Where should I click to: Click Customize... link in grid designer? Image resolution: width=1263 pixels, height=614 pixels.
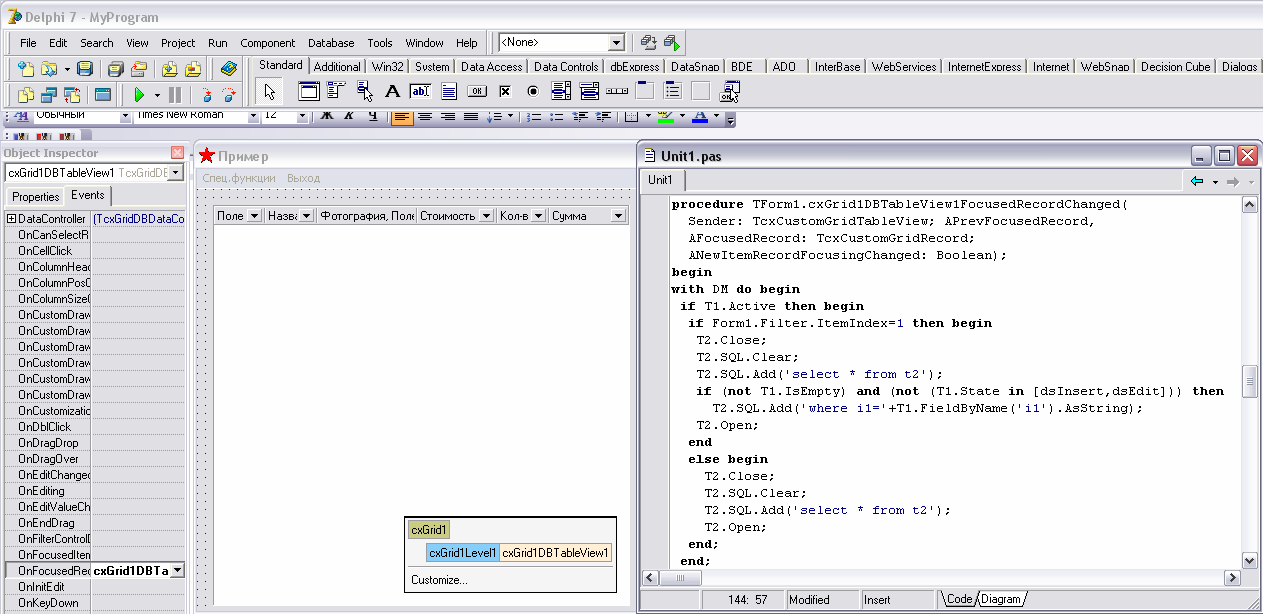point(439,580)
